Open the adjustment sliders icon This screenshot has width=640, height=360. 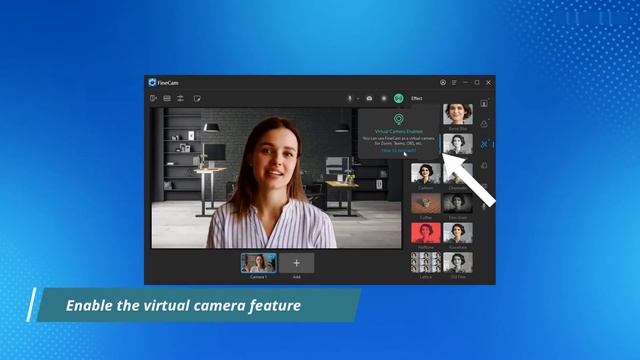click(180, 98)
